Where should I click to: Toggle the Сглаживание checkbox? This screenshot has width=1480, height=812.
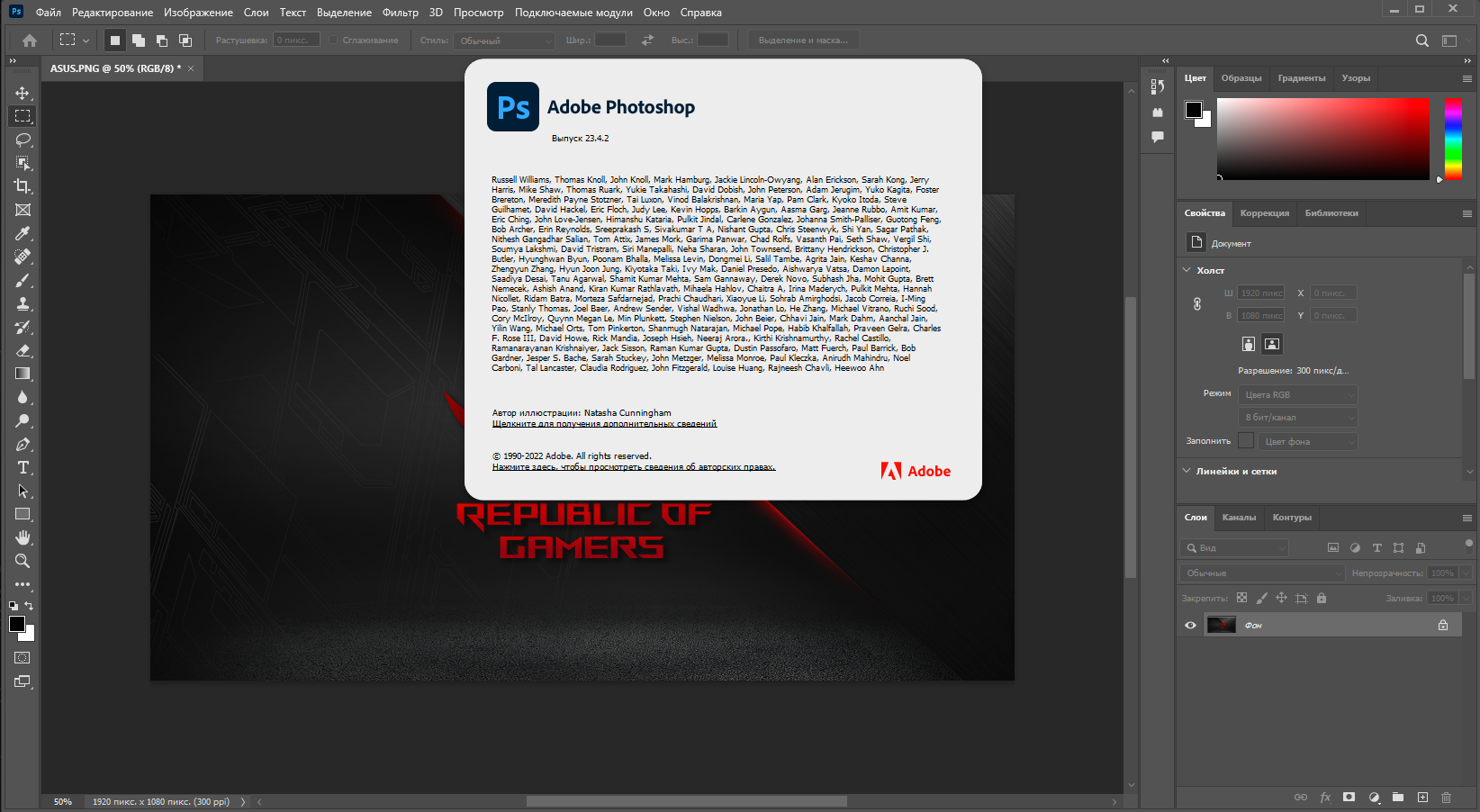[x=333, y=41]
